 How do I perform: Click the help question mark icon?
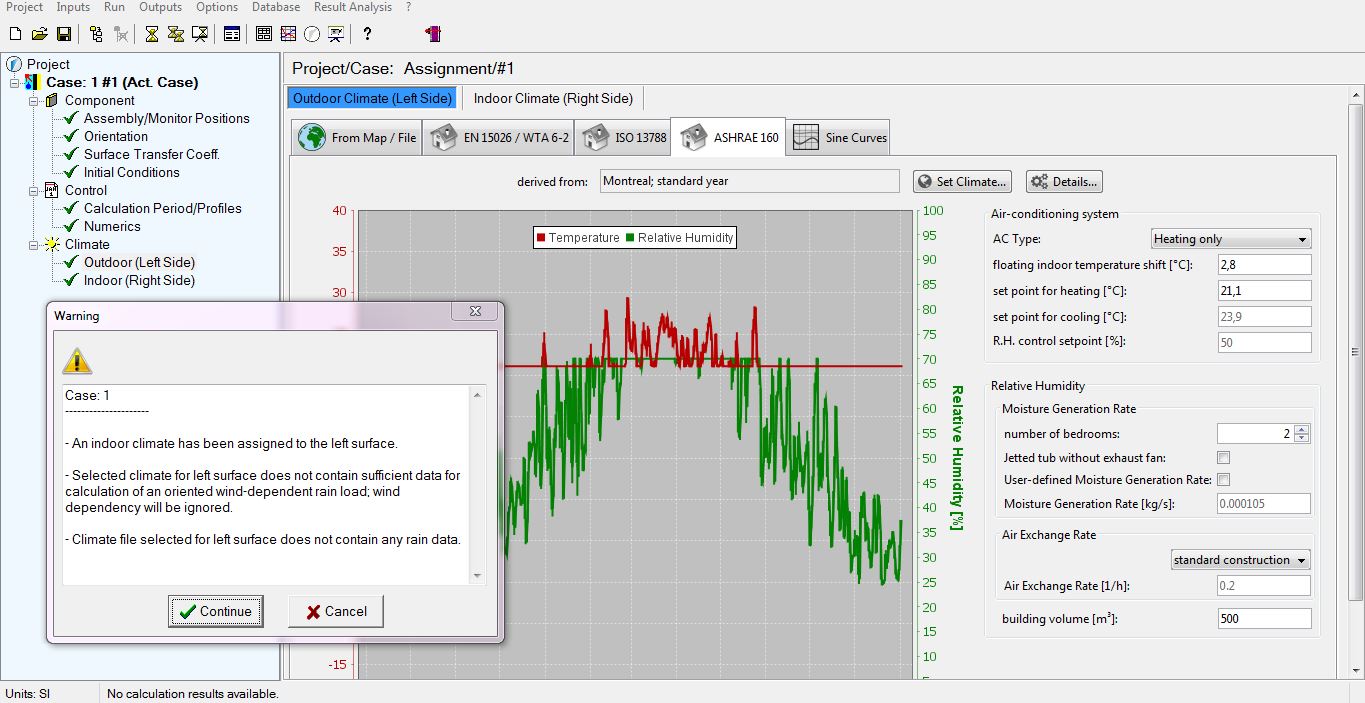click(367, 34)
